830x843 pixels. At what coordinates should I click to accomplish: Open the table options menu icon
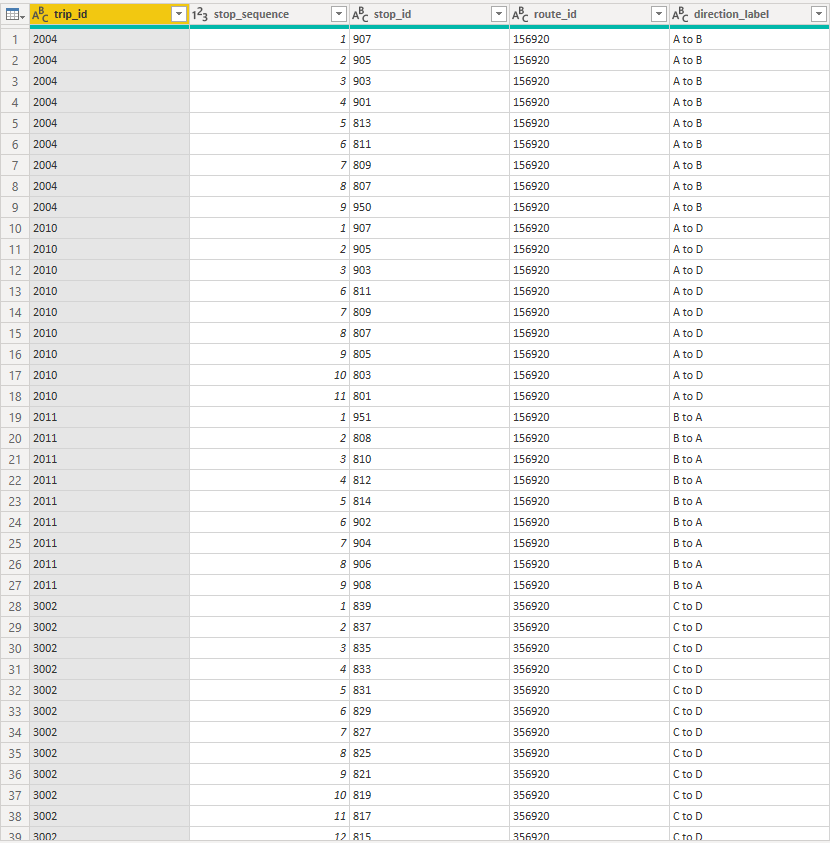click(15, 15)
